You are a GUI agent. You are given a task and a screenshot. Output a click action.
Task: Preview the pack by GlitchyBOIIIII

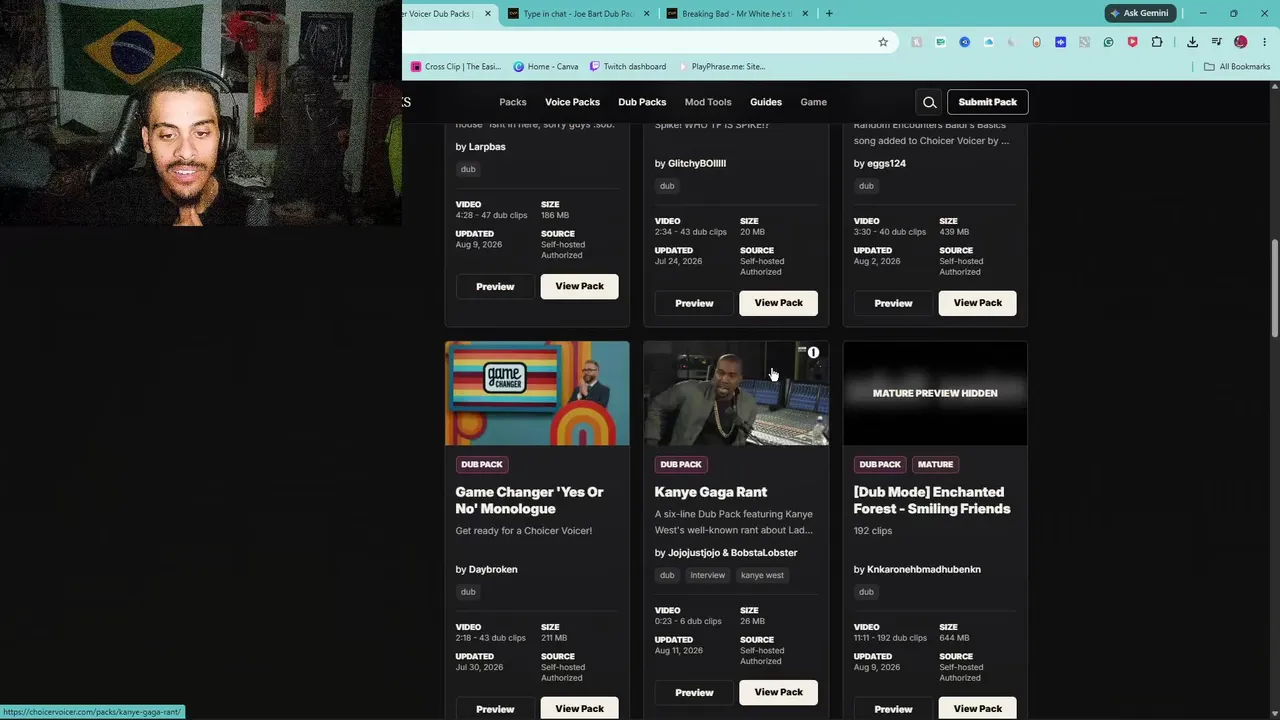pos(694,303)
